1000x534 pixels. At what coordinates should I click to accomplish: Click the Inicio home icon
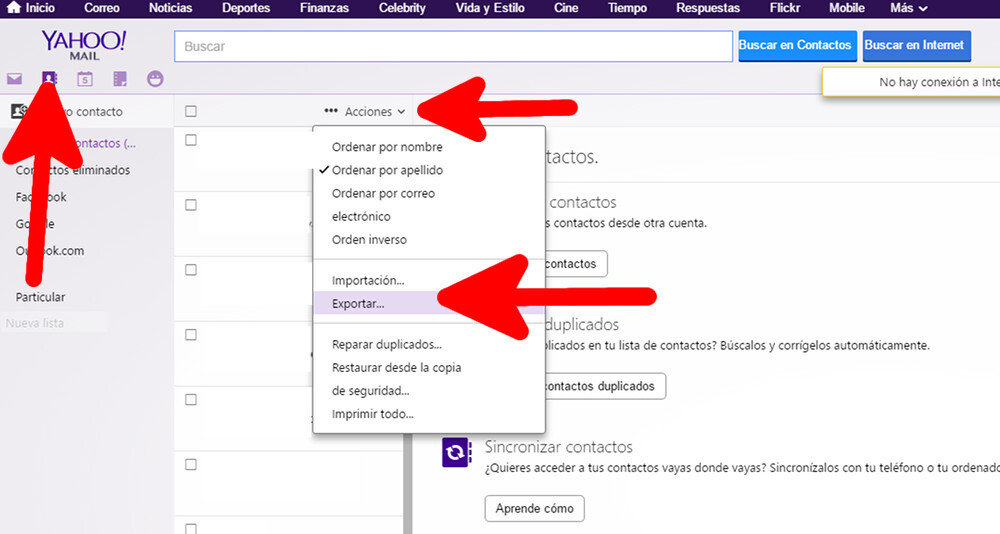coord(13,8)
